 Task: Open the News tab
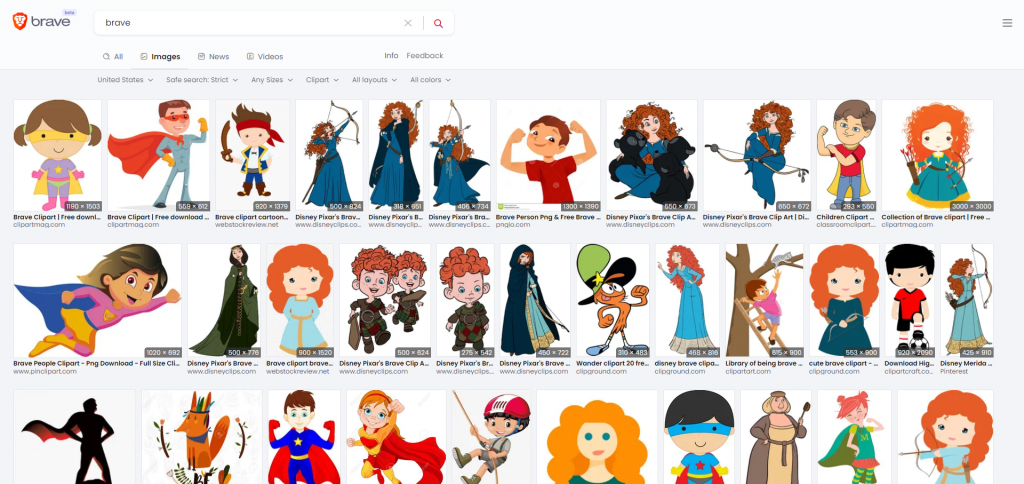coord(213,57)
